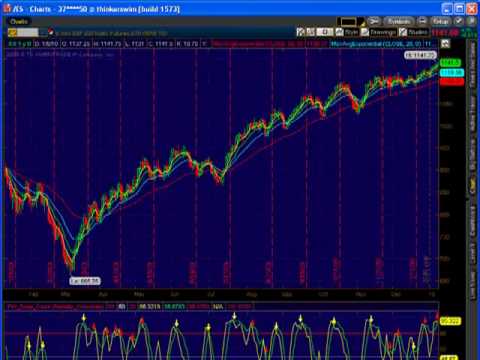Click the Lo: 665.75 low price bubble
The width and height of the screenshot is (480, 360).
[x=85, y=281]
